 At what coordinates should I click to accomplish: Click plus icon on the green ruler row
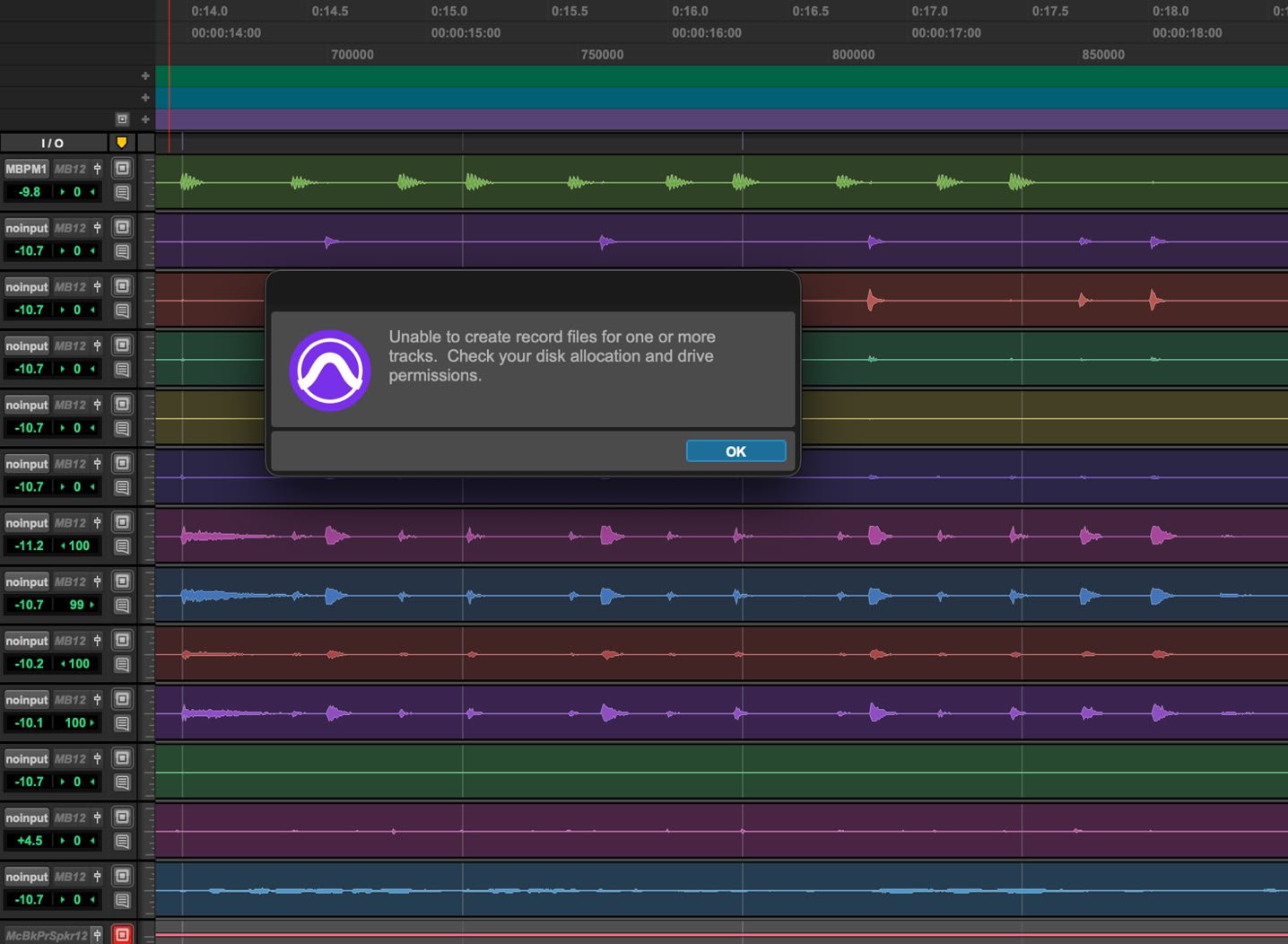click(145, 76)
